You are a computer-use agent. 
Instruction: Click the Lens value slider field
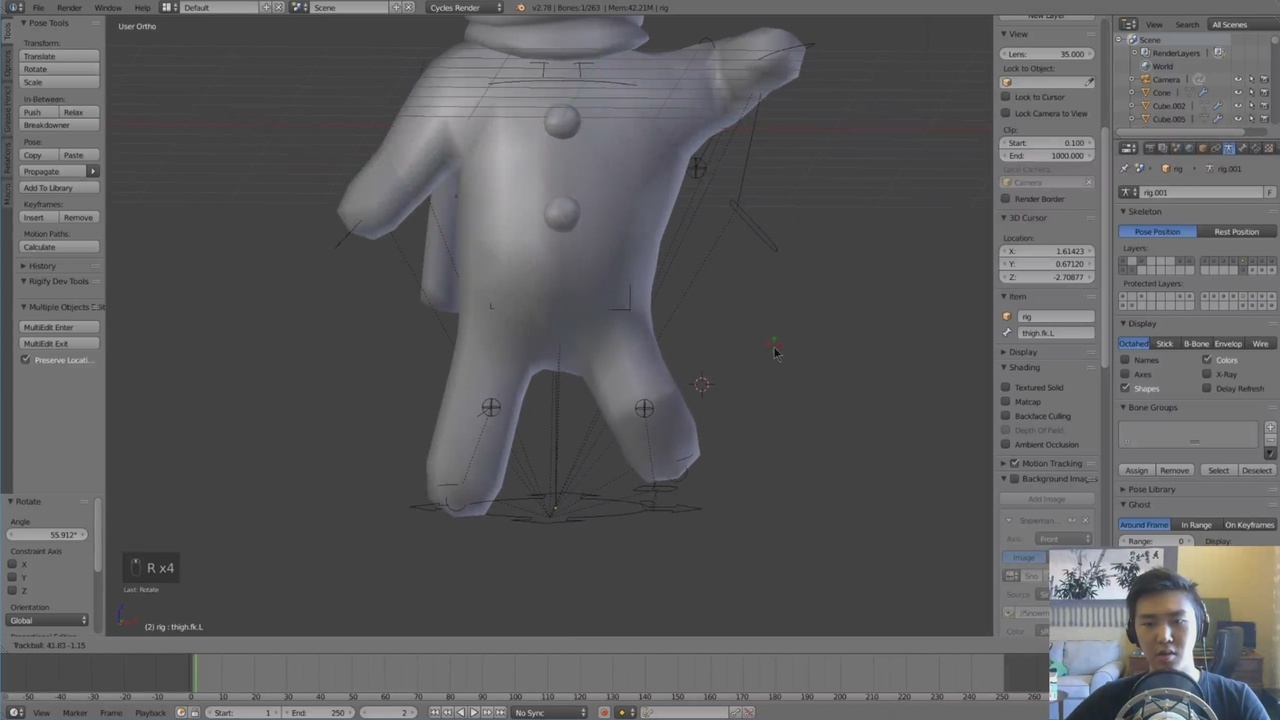coord(1047,54)
